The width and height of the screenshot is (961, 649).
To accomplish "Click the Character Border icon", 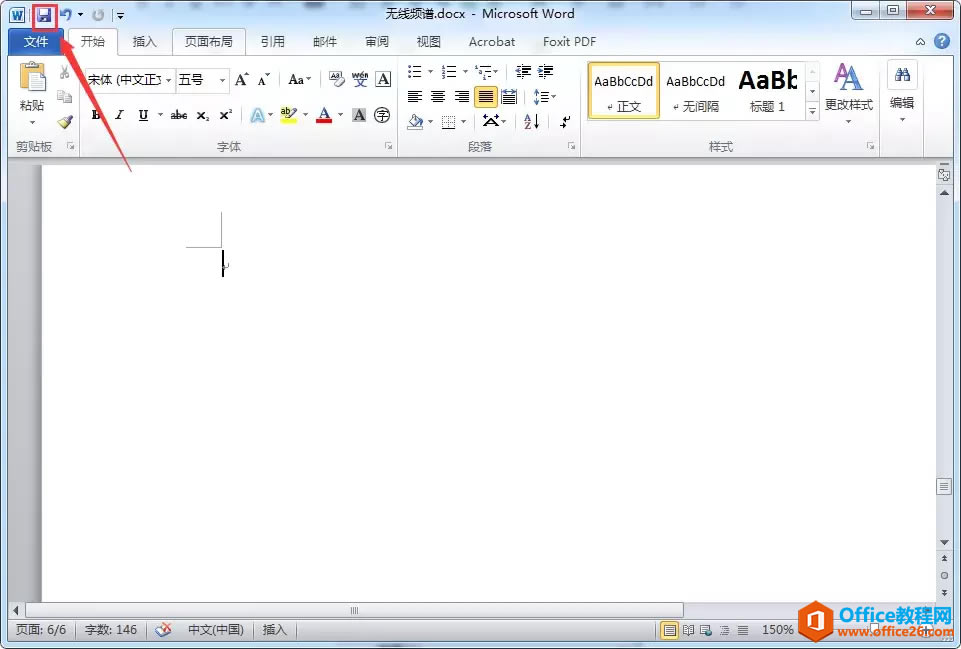I will [383, 80].
